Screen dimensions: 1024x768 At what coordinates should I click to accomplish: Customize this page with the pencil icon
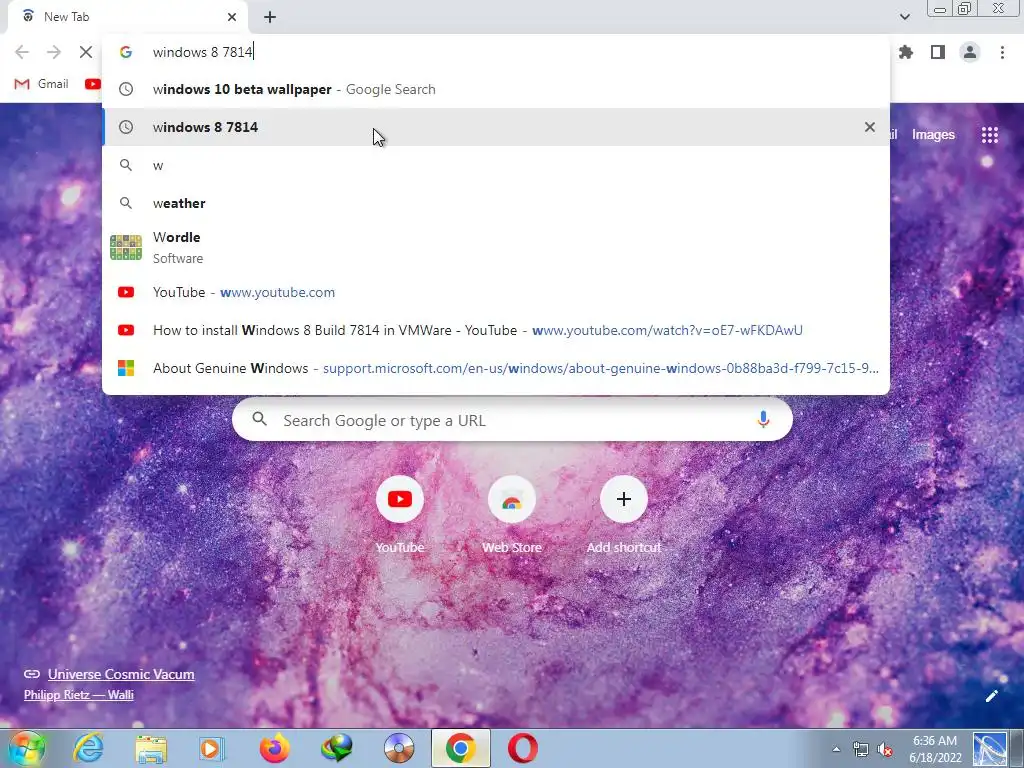pos(991,696)
